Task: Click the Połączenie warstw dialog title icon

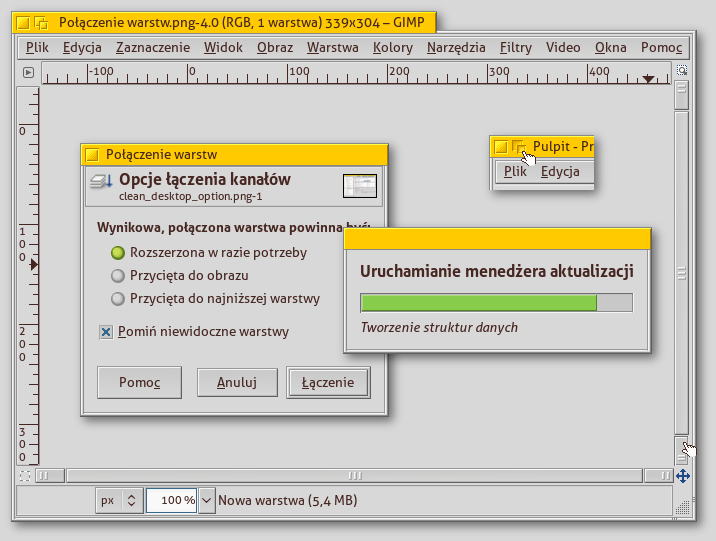Action: [92, 155]
